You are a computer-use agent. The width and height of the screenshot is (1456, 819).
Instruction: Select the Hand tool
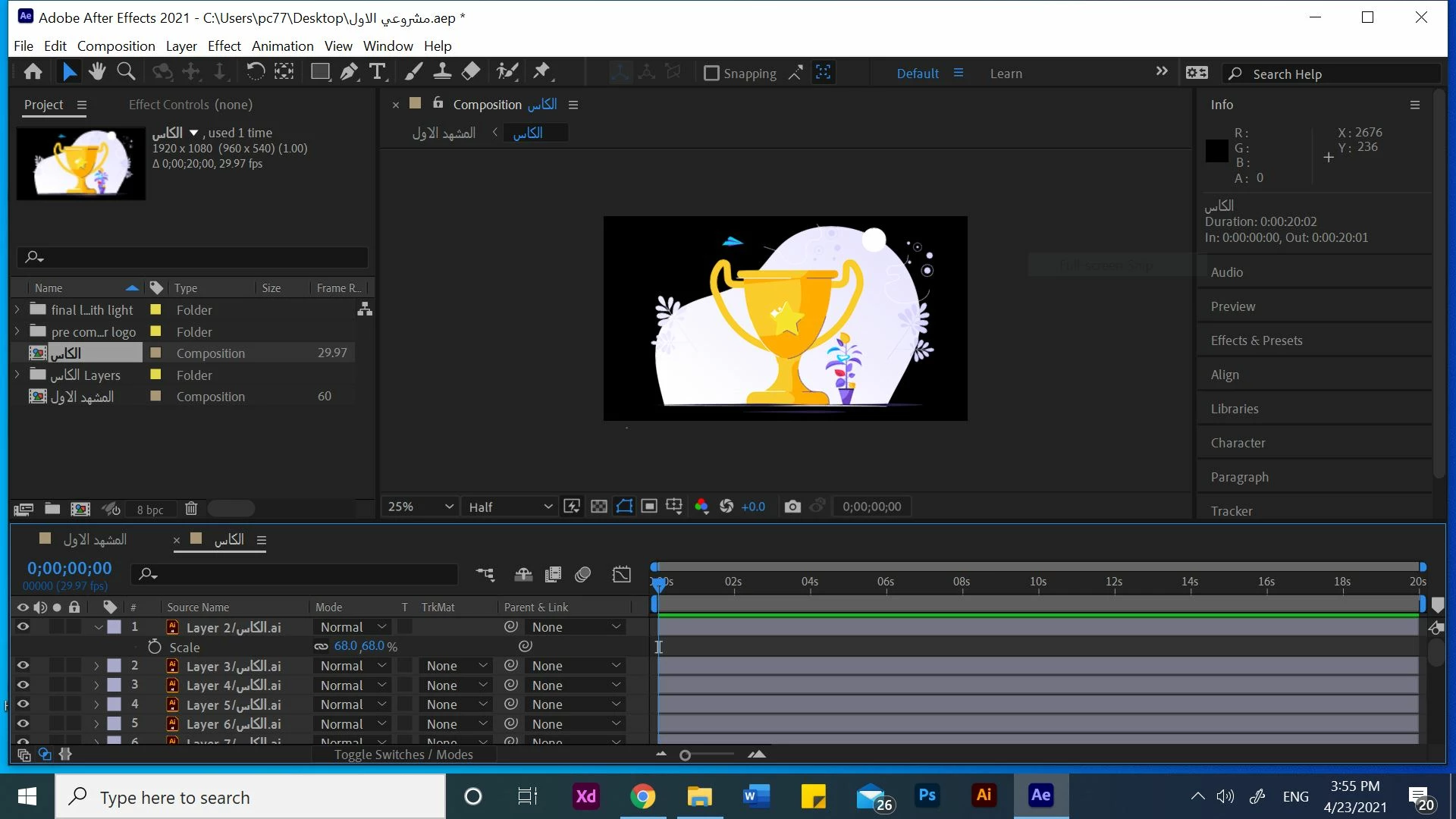96,72
